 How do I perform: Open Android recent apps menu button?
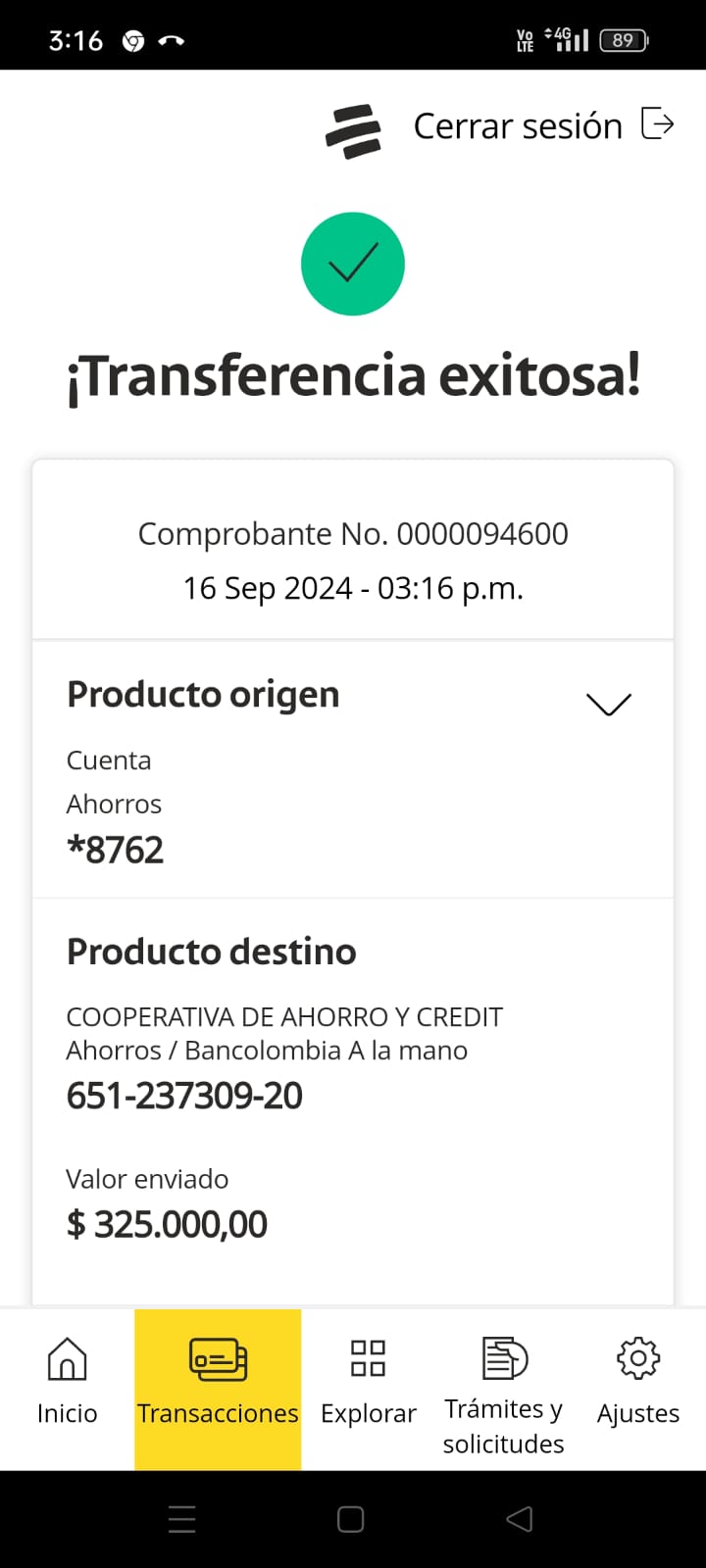[x=182, y=1519]
